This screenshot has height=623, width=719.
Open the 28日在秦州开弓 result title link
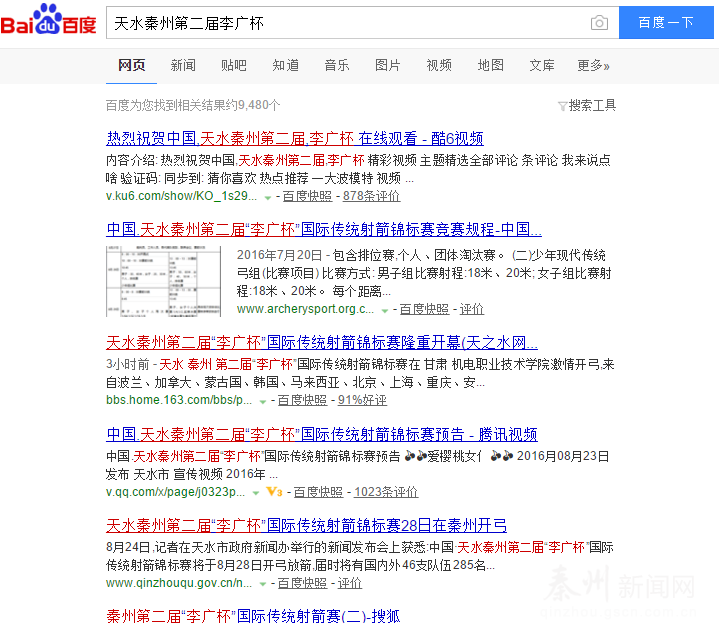coord(306,525)
